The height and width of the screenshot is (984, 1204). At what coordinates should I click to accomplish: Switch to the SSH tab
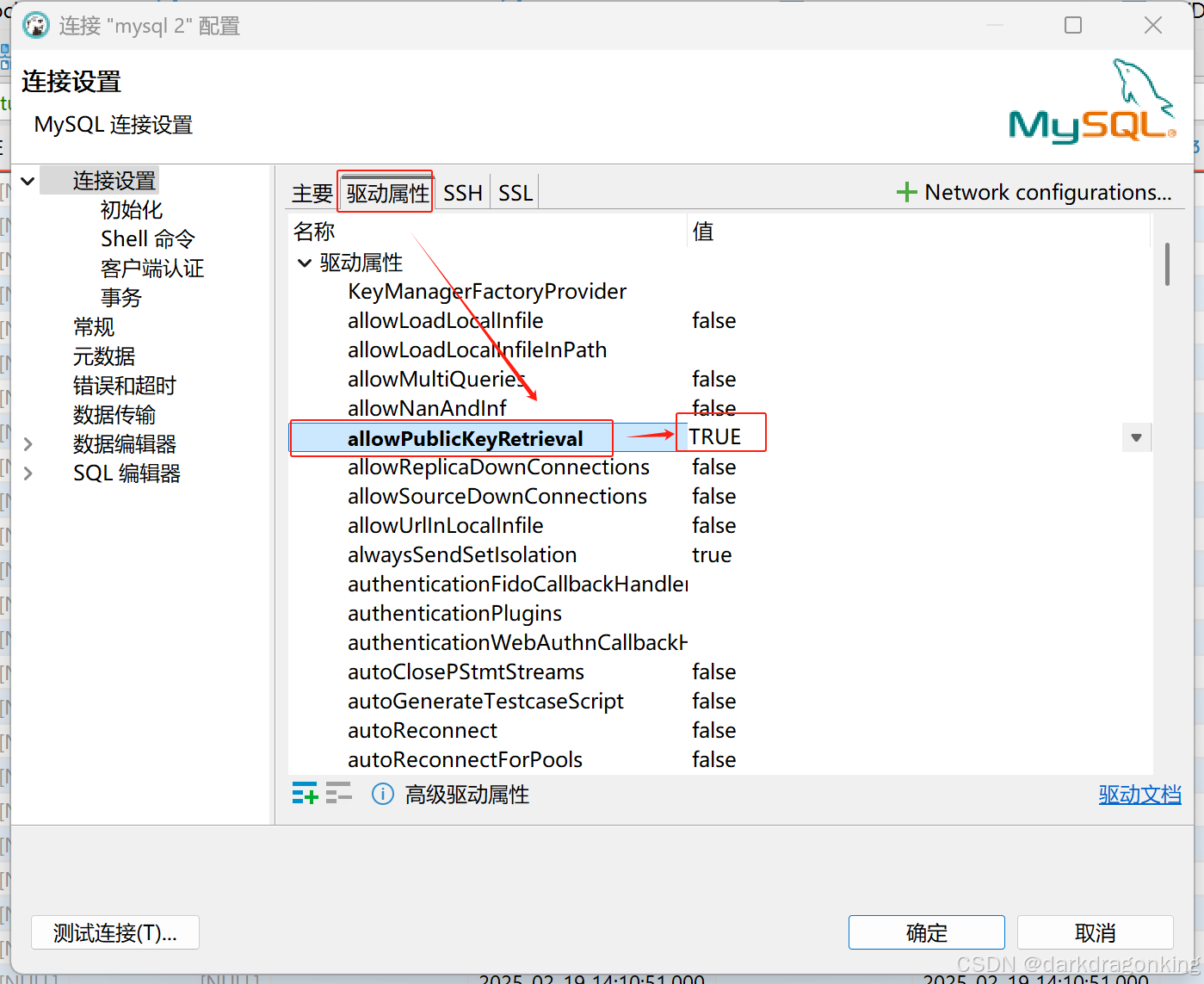click(462, 192)
